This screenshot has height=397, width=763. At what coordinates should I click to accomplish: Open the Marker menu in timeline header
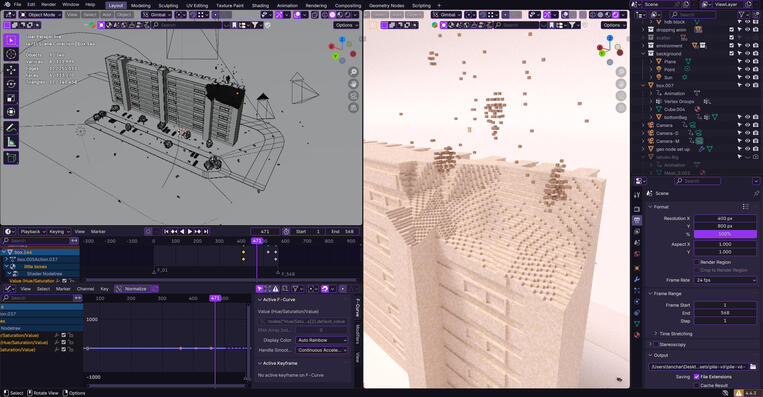point(98,232)
